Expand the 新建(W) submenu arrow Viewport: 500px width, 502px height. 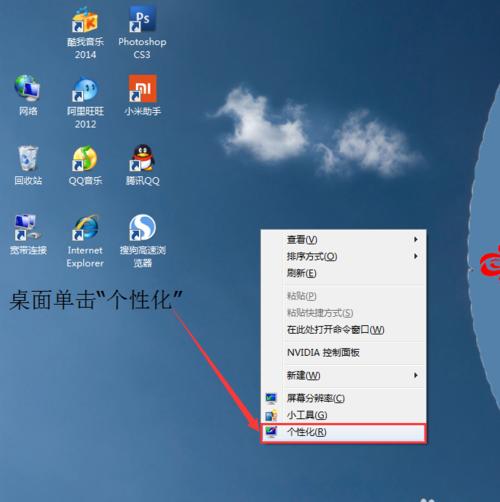(x=416, y=375)
